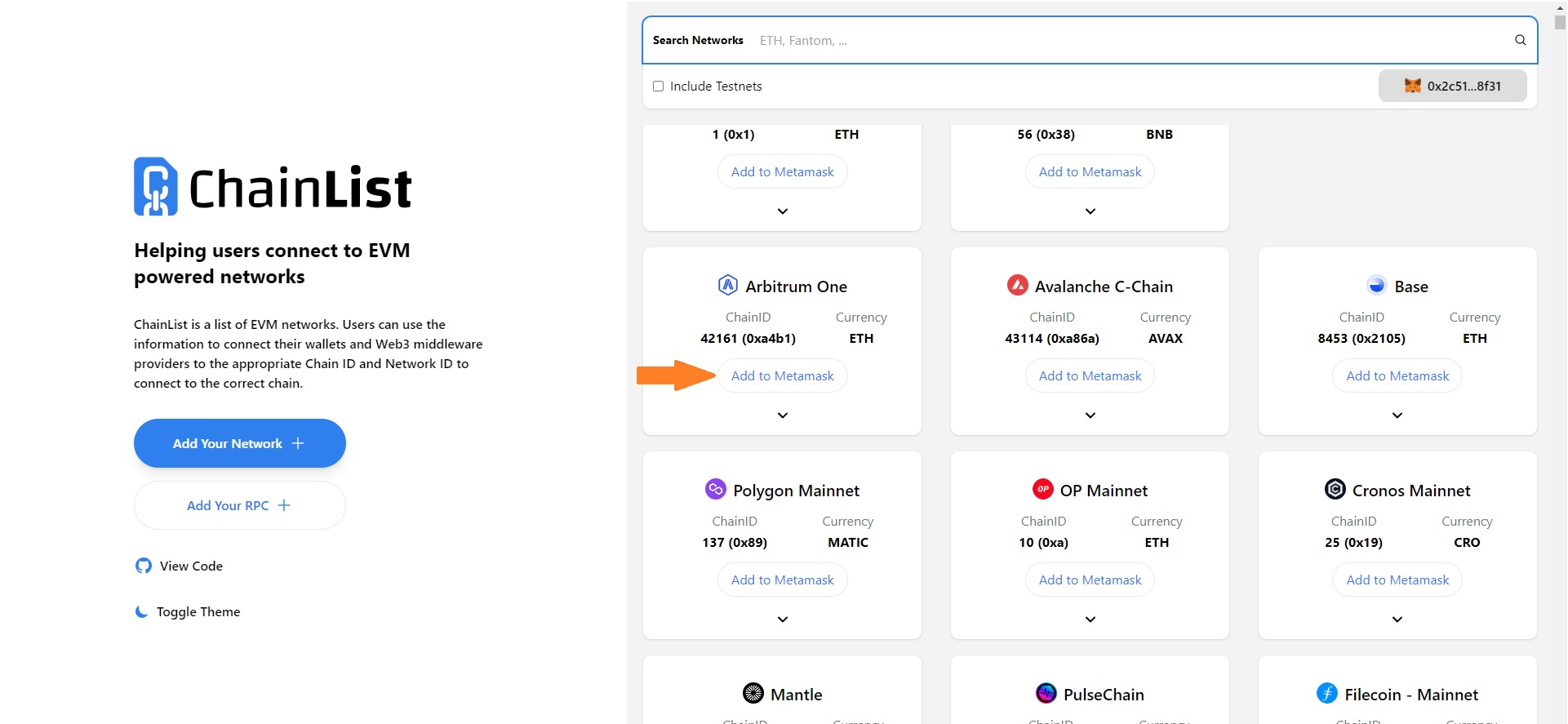1568x724 pixels.
Task: Add BNB chain 56 to Metamask
Action: coord(1090,171)
